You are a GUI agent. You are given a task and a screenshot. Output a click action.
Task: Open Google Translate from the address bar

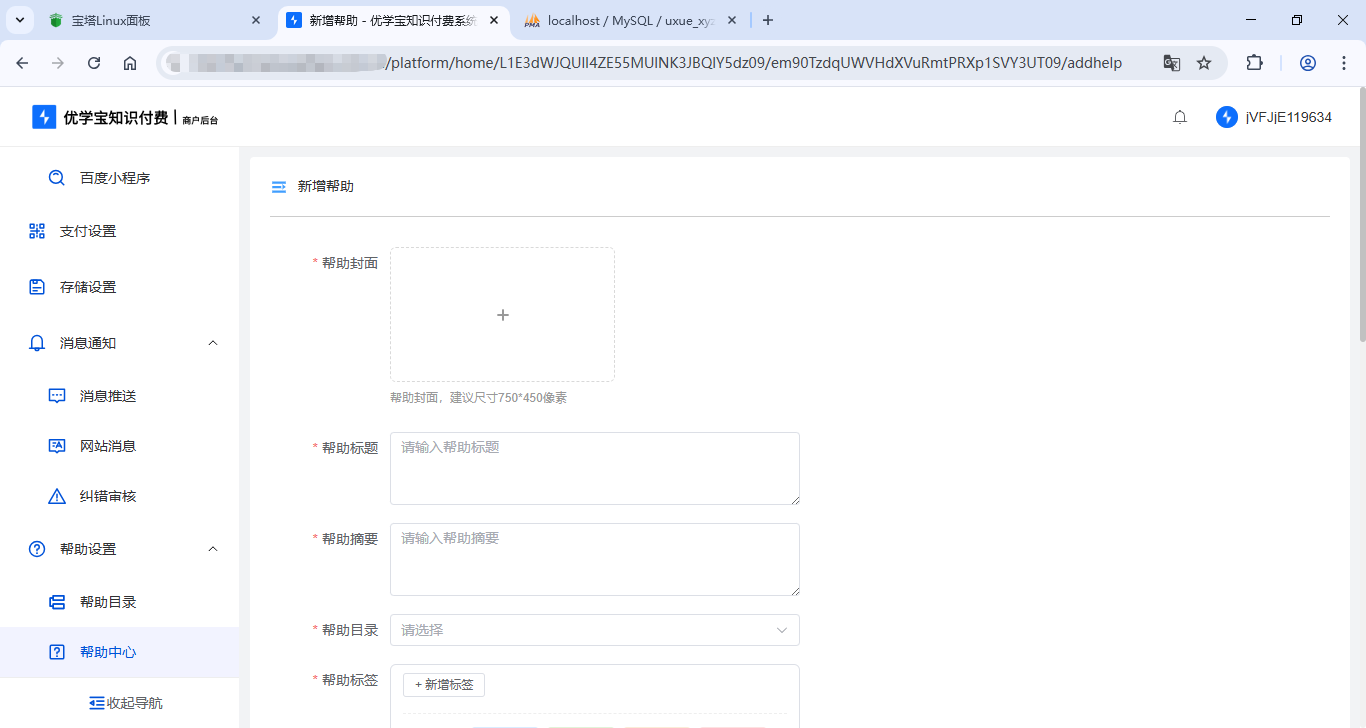coord(1171,62)
